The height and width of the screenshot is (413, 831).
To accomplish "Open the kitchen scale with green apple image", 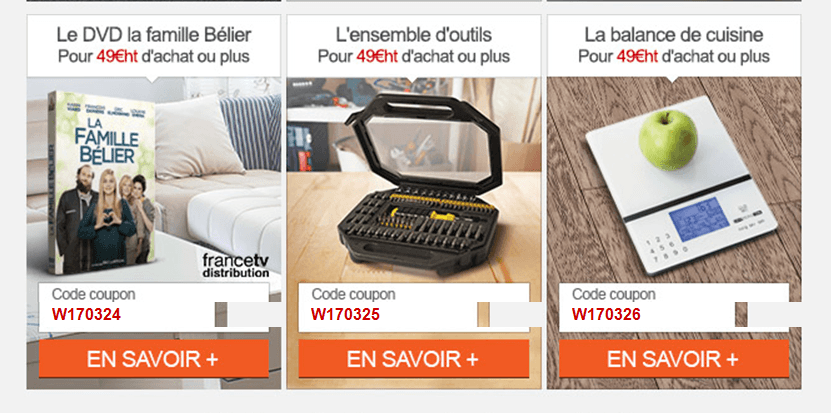I will pos(681,186).
